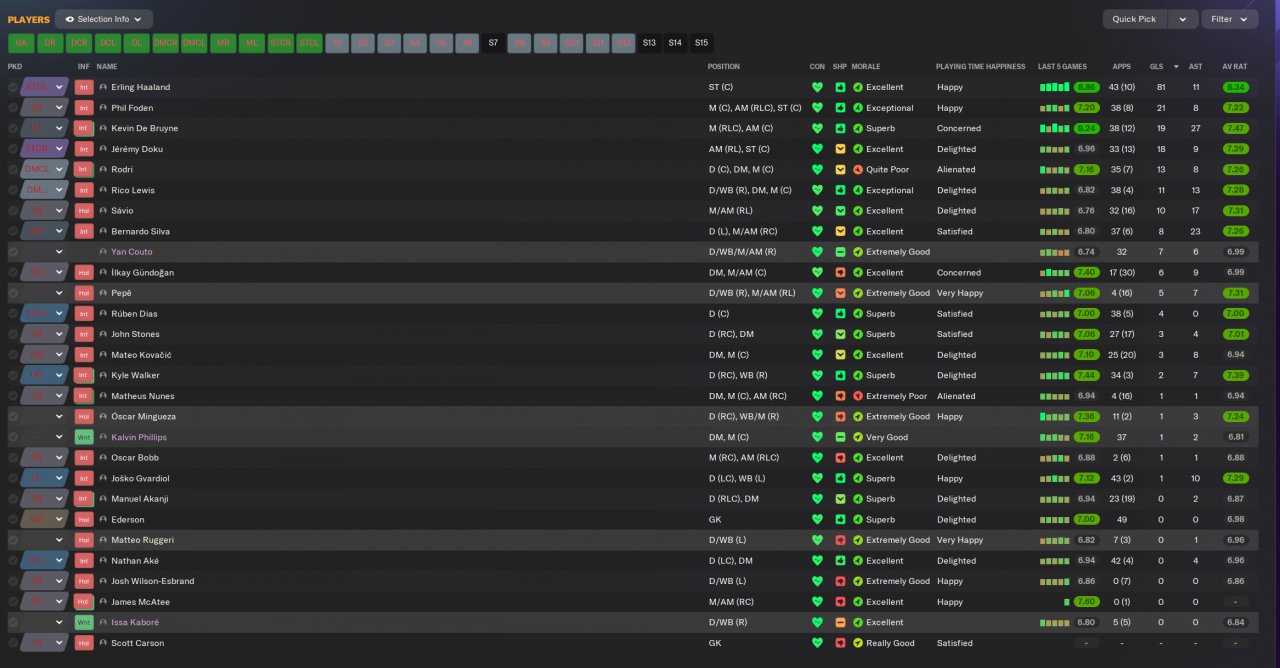
Task: Click Joško Gvardiol's Int info badge
Action: pos(84,478)
